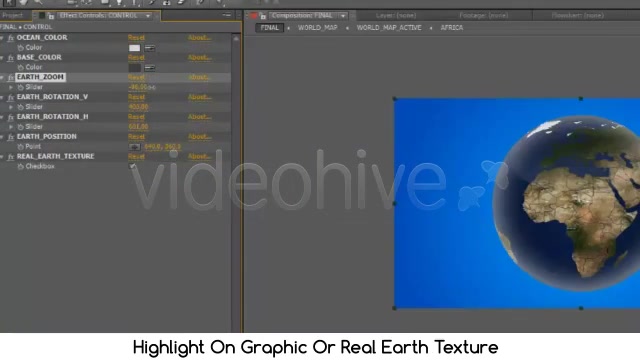
Task: Click the EARTH_POSITION point crosshair button
Action: (x=134, y=147)
